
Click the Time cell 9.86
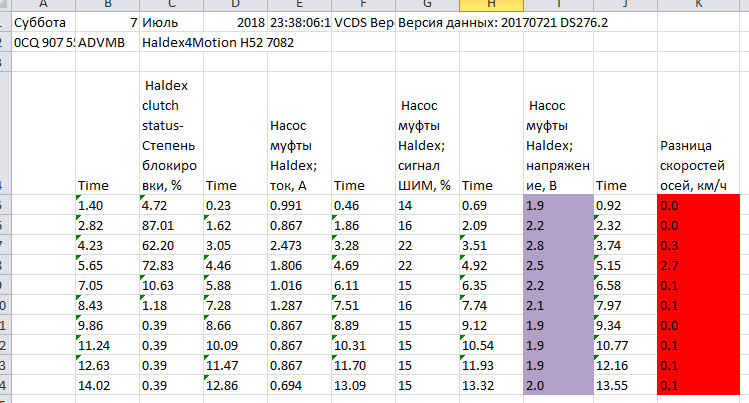tap(107, 325)
